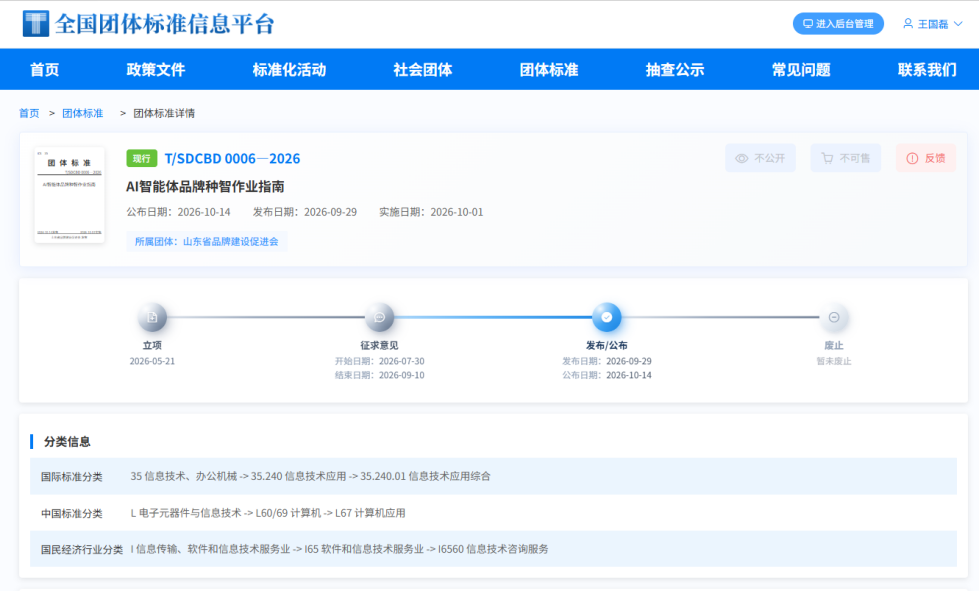This screenshot has height=591, width=979.
Task: Click the 不公开 eye button
Action: pos(760,158)
